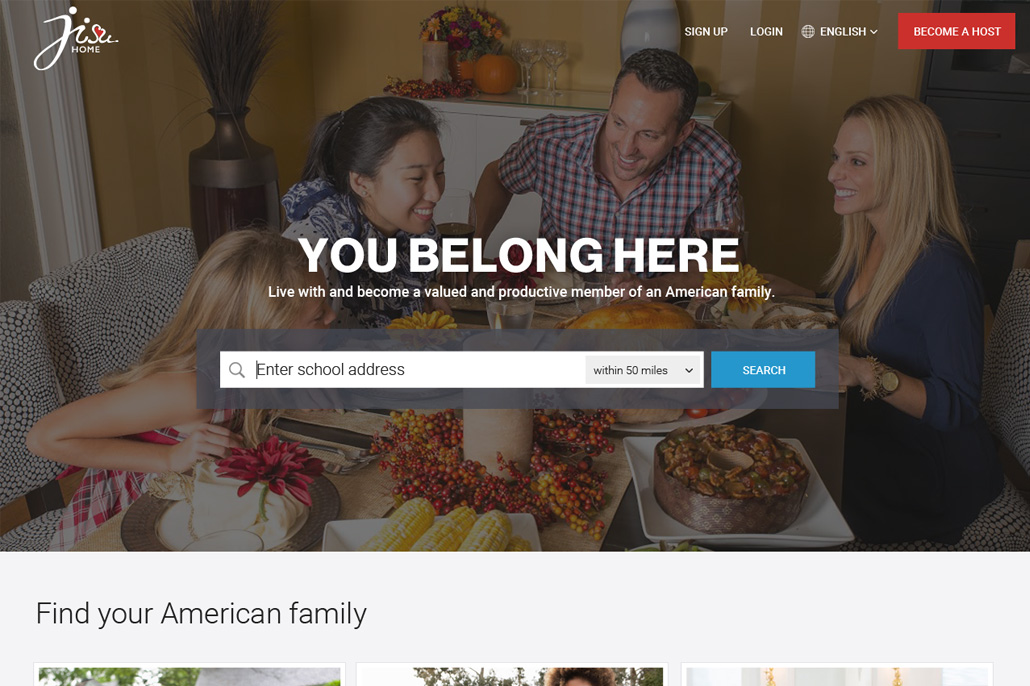Open the SIGN UP page

pos(706,32)
